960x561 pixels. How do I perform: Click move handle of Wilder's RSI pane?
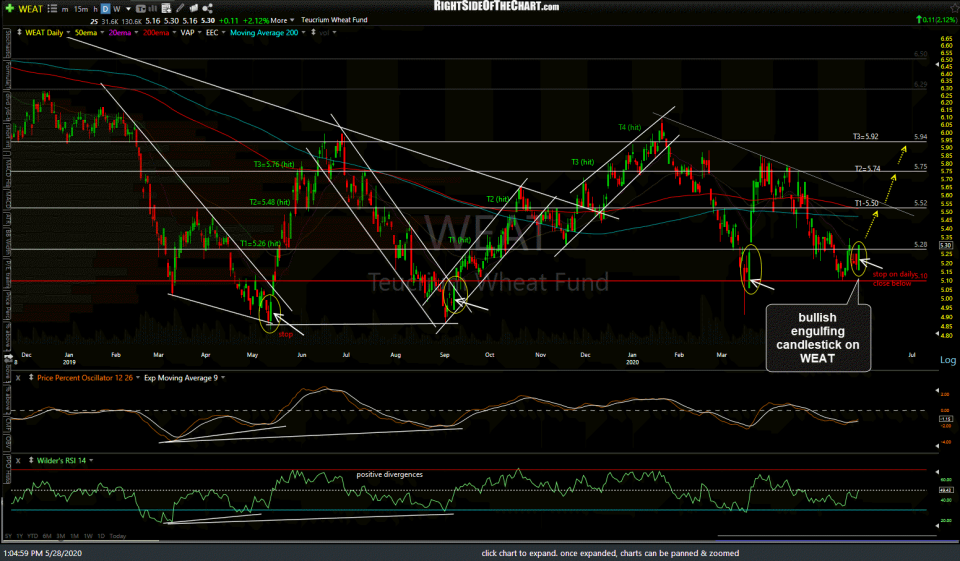click(x=31, y=461)
